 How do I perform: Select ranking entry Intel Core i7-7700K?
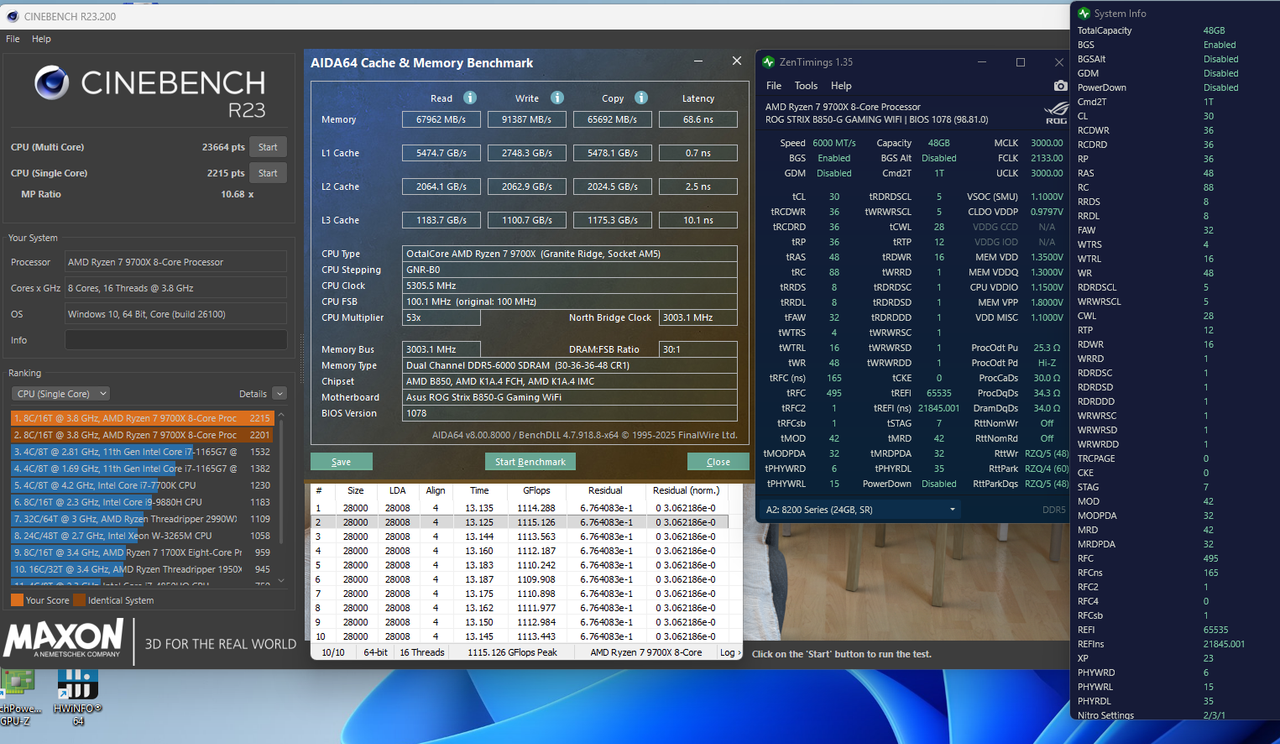click(x=143, y=485)
